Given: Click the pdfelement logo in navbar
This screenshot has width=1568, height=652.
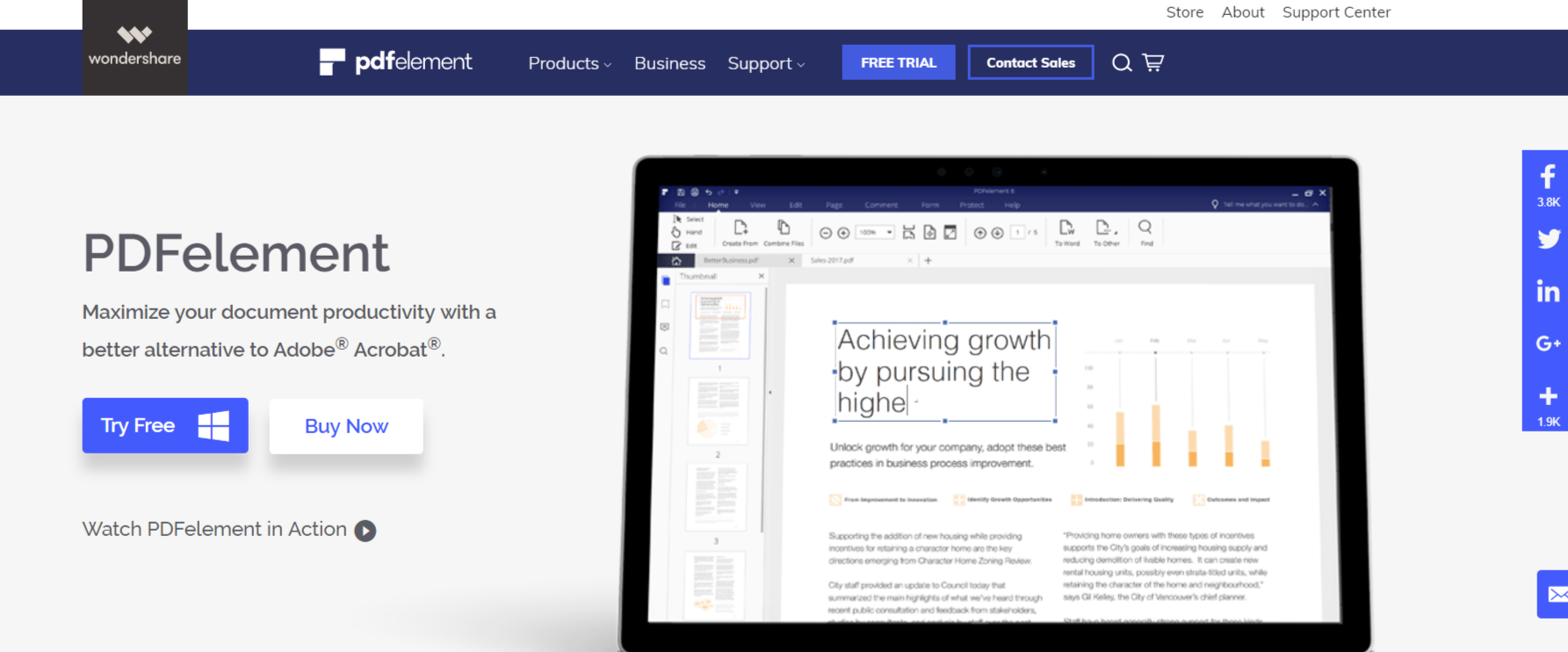Looking at the screenshot, I should pos(396,62).
